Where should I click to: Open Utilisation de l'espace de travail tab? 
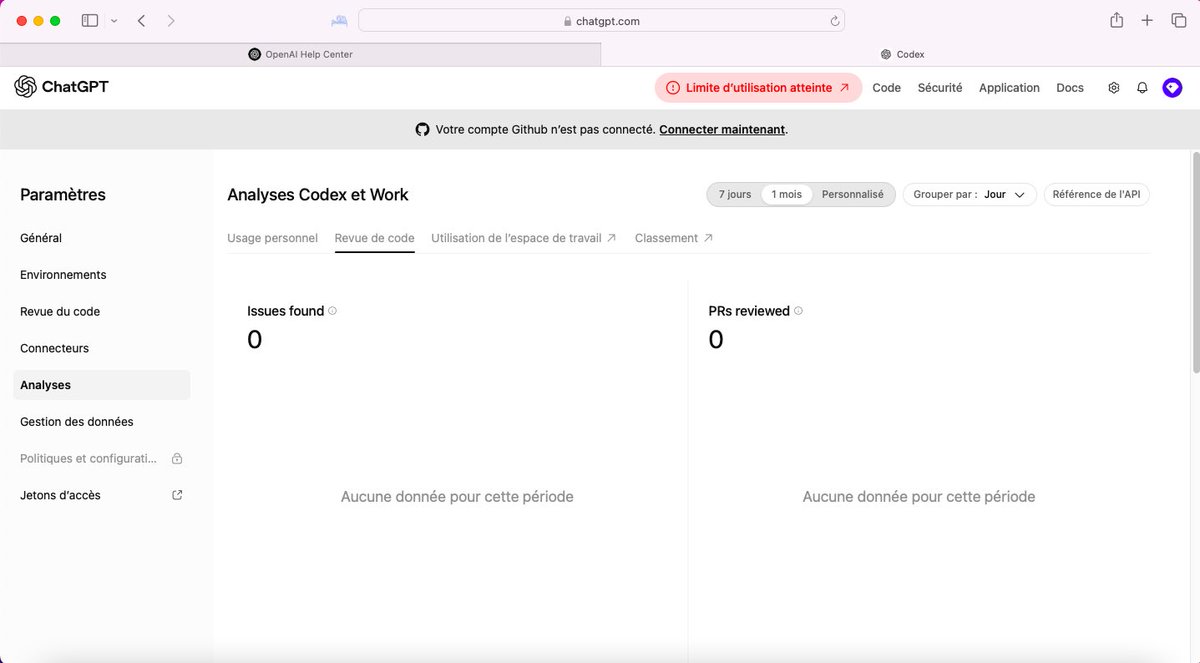coord(524,238)
